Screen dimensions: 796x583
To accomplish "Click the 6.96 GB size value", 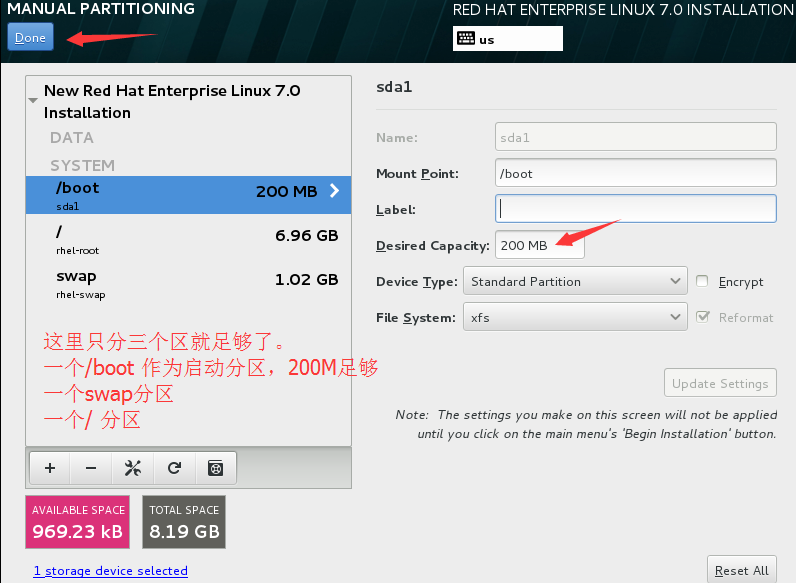I will 307,236.
